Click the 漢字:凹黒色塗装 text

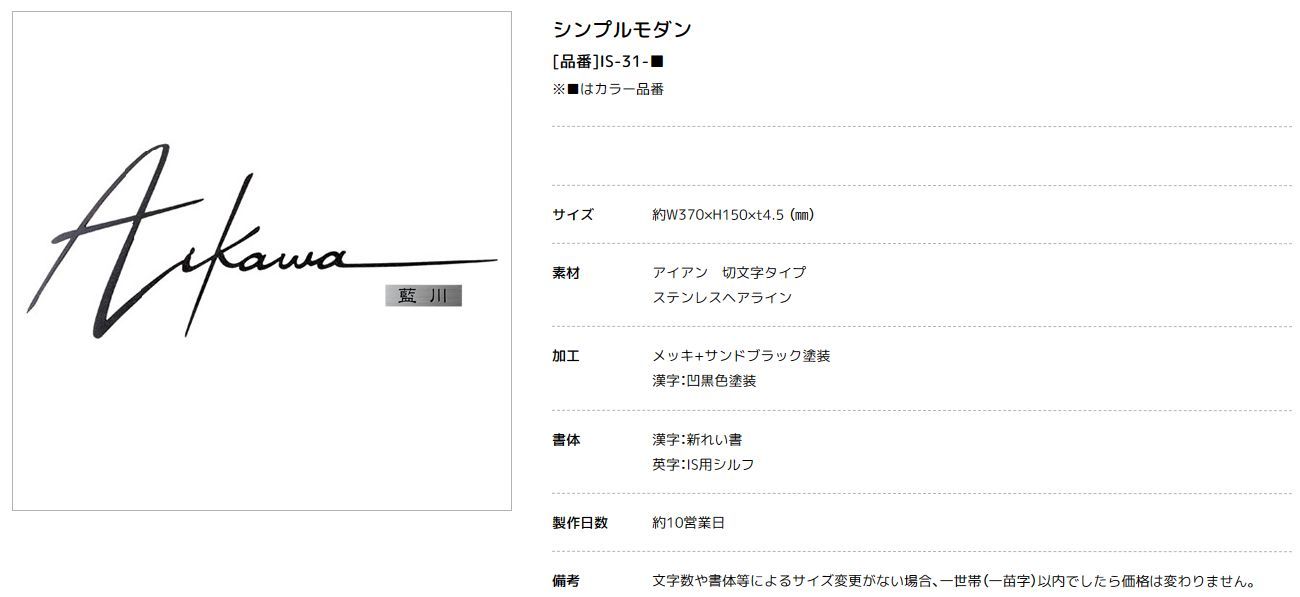704,380
